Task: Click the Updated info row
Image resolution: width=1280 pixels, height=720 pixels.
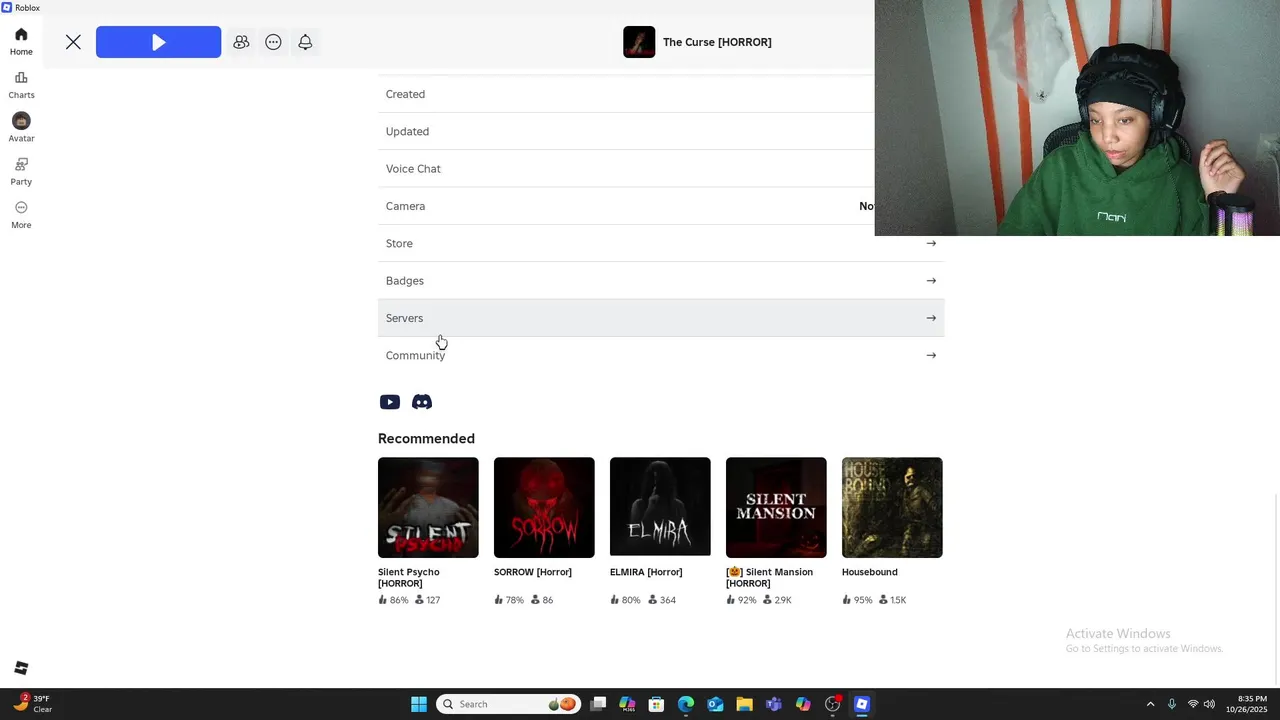Action: (626, 131)
